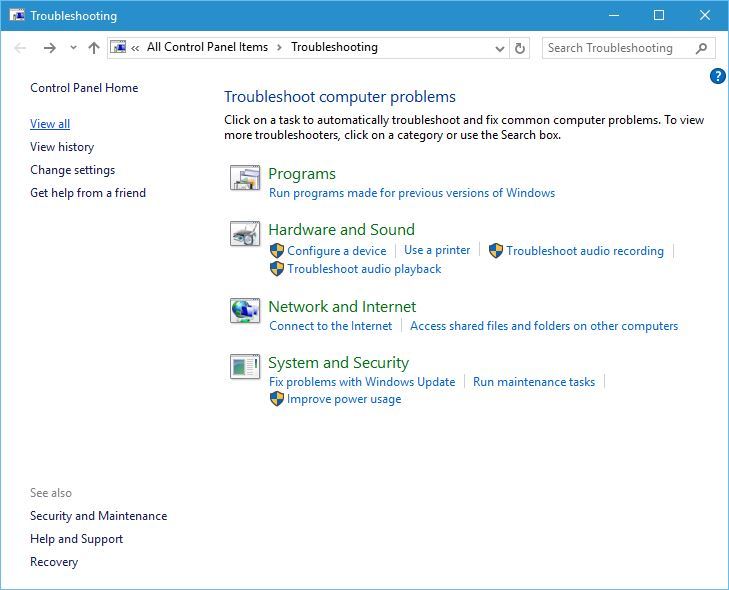This screenshot has height=590, width=729.
Task: Minimize the Troubleshooting window
Action: coord(614,15)
